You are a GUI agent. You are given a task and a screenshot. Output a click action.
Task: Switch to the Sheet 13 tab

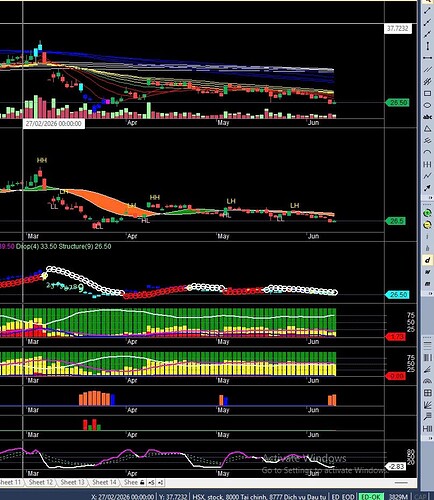pyautogui.click(x=72, y=482)
